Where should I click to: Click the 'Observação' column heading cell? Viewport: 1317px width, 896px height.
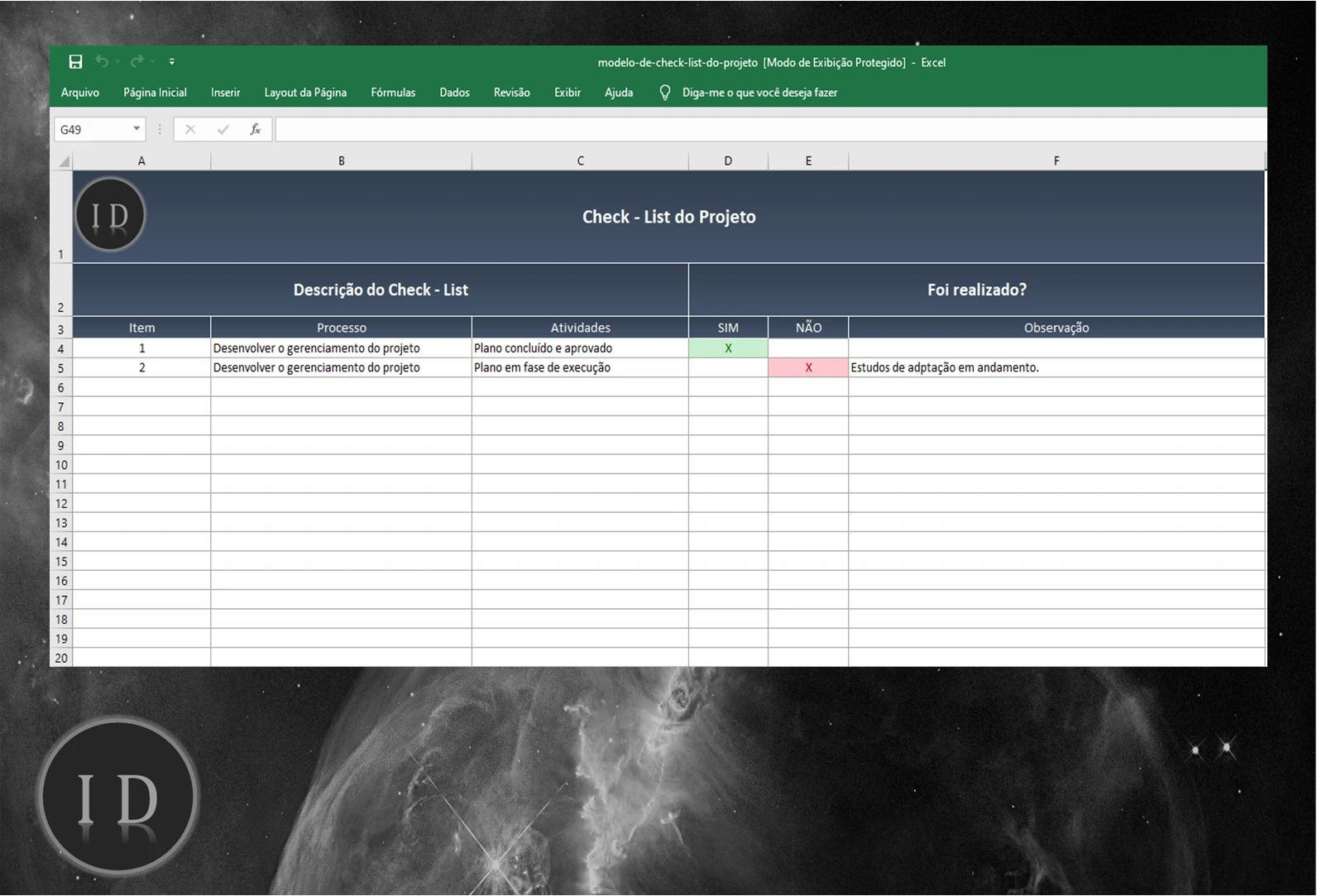pos(1056,328)
